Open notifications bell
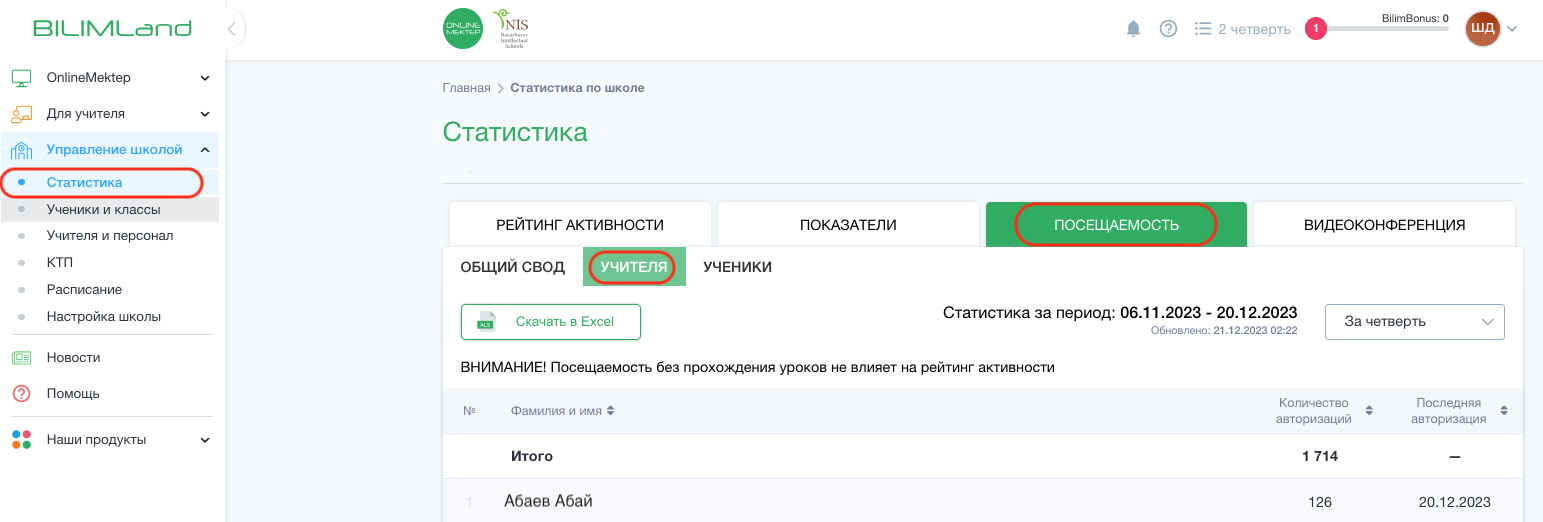 point(1133,29)
